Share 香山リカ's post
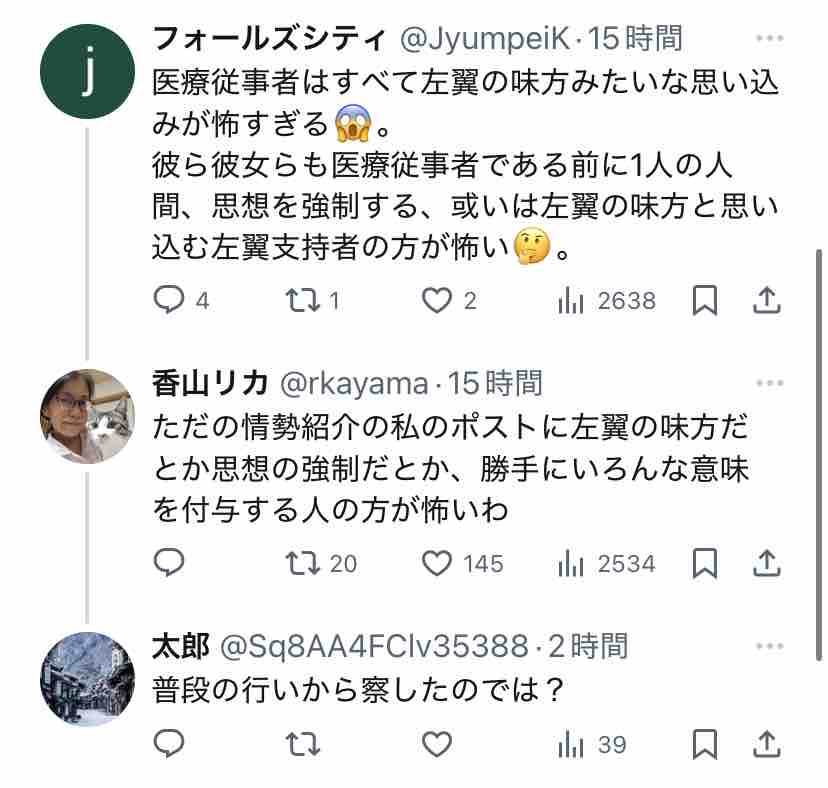The image size is (828, 788). tap(767, 563)
